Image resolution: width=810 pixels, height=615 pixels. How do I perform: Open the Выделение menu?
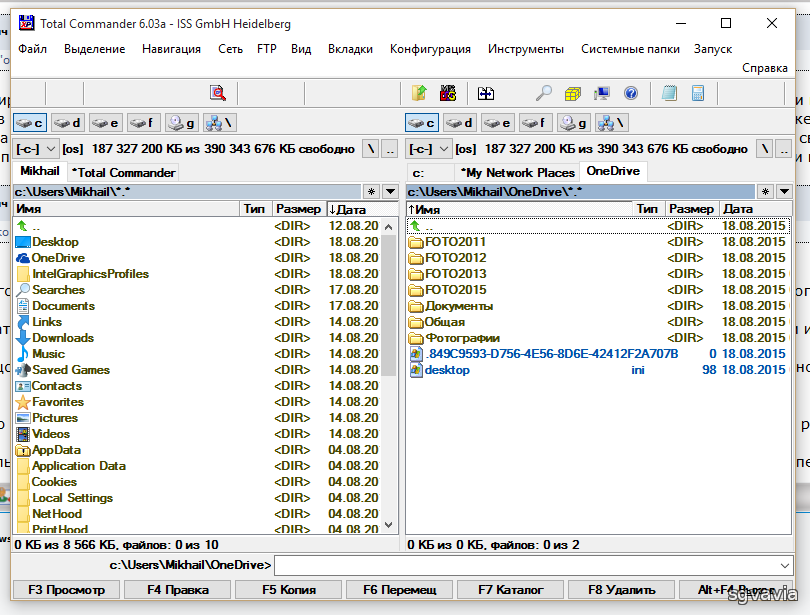point(95,49)
